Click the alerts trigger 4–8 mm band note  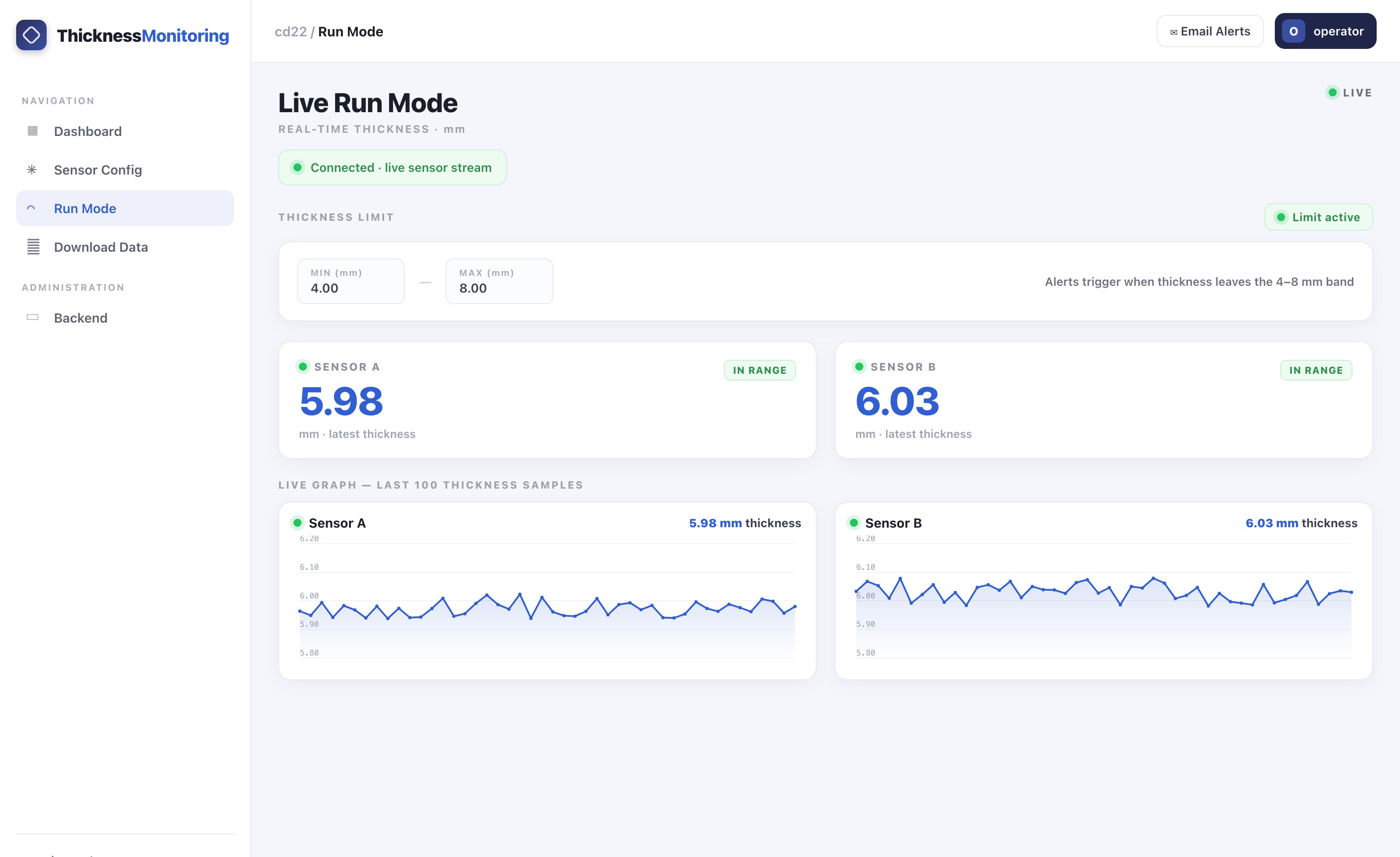[1199, 282]
